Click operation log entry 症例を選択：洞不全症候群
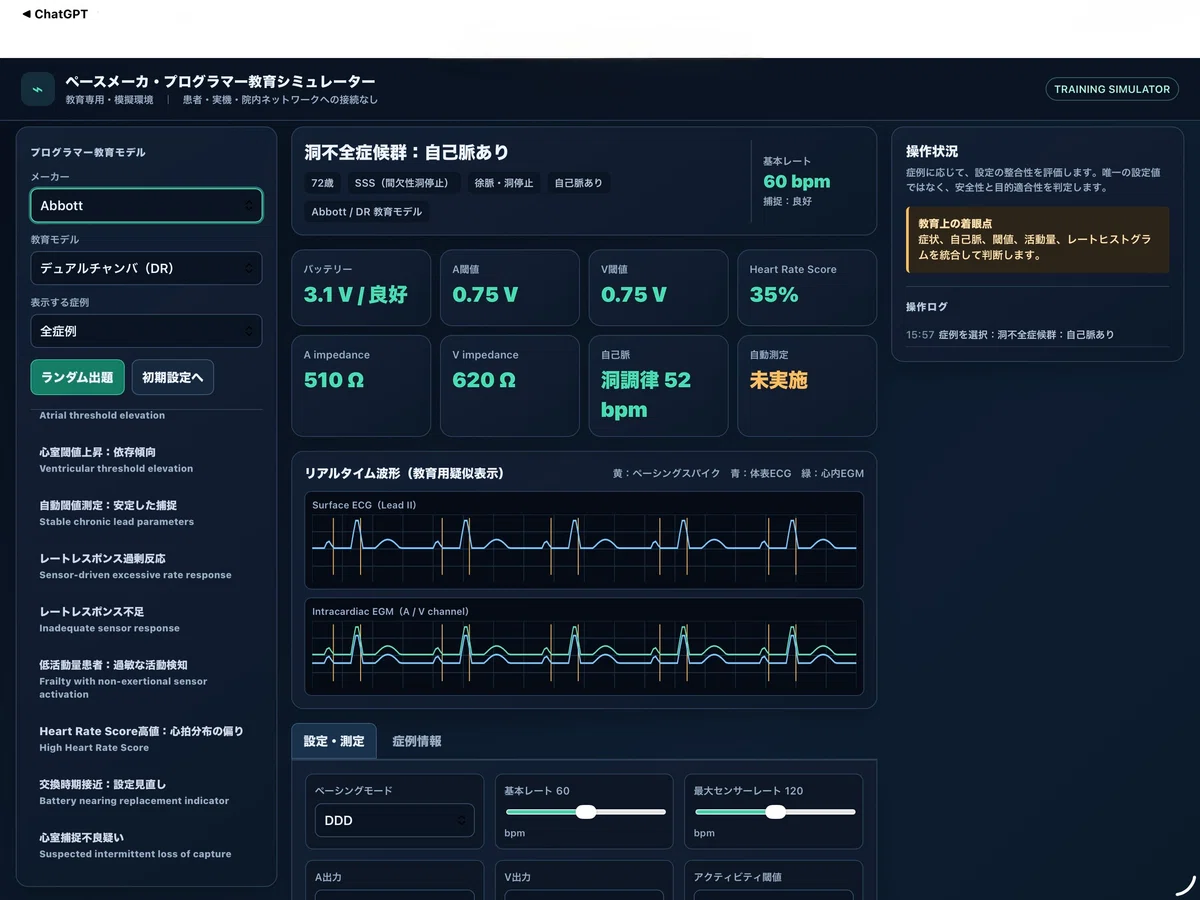This screenshot has height=900, width=1200. (x=1037, y=335)
